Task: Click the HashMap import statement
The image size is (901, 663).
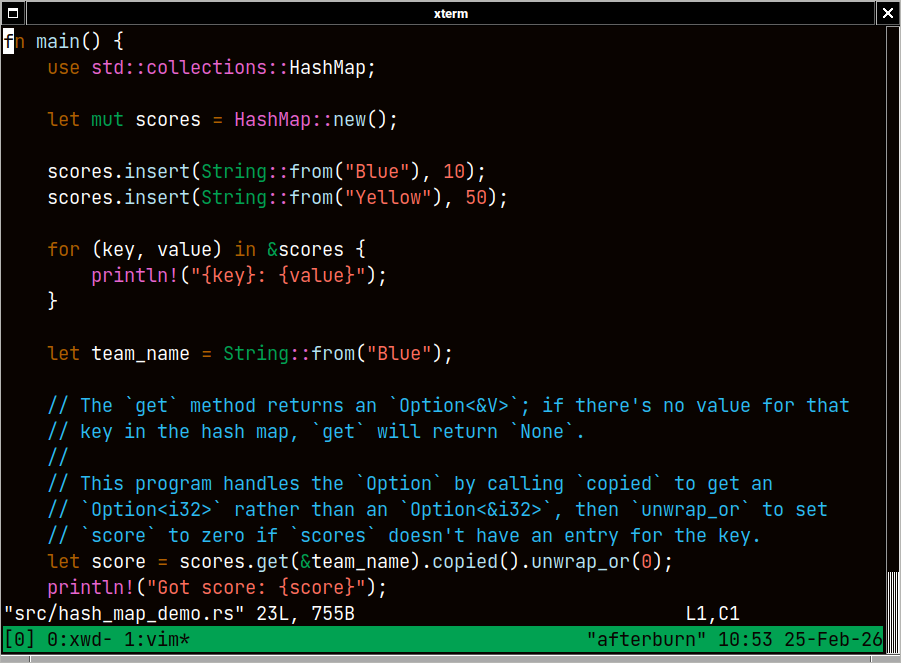Action: (210, 67)
